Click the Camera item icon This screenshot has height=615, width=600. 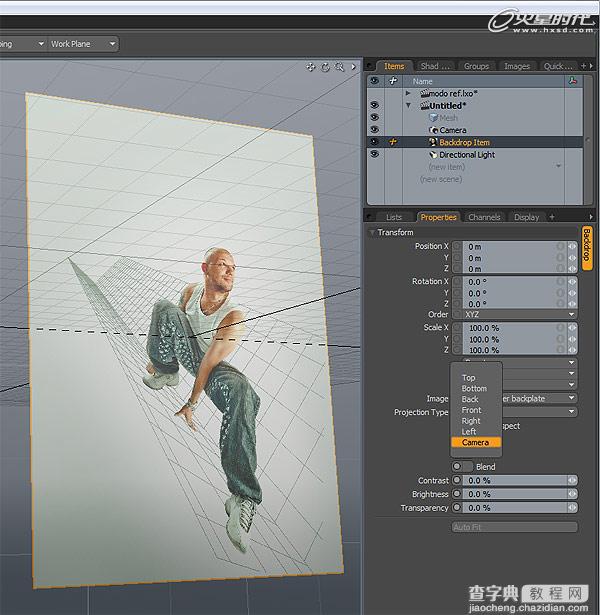coord(433,130)
